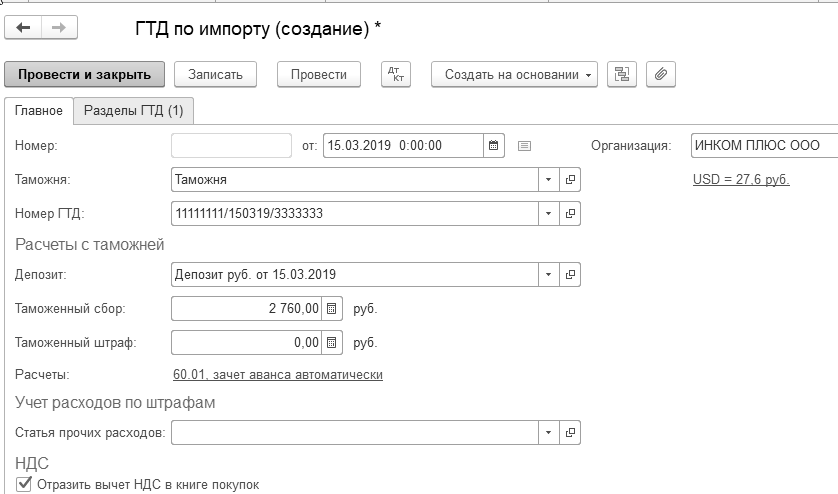Screen dimensions: 838x494
Task: Expand the Таможня dropdown list
Action: point(548,180)
